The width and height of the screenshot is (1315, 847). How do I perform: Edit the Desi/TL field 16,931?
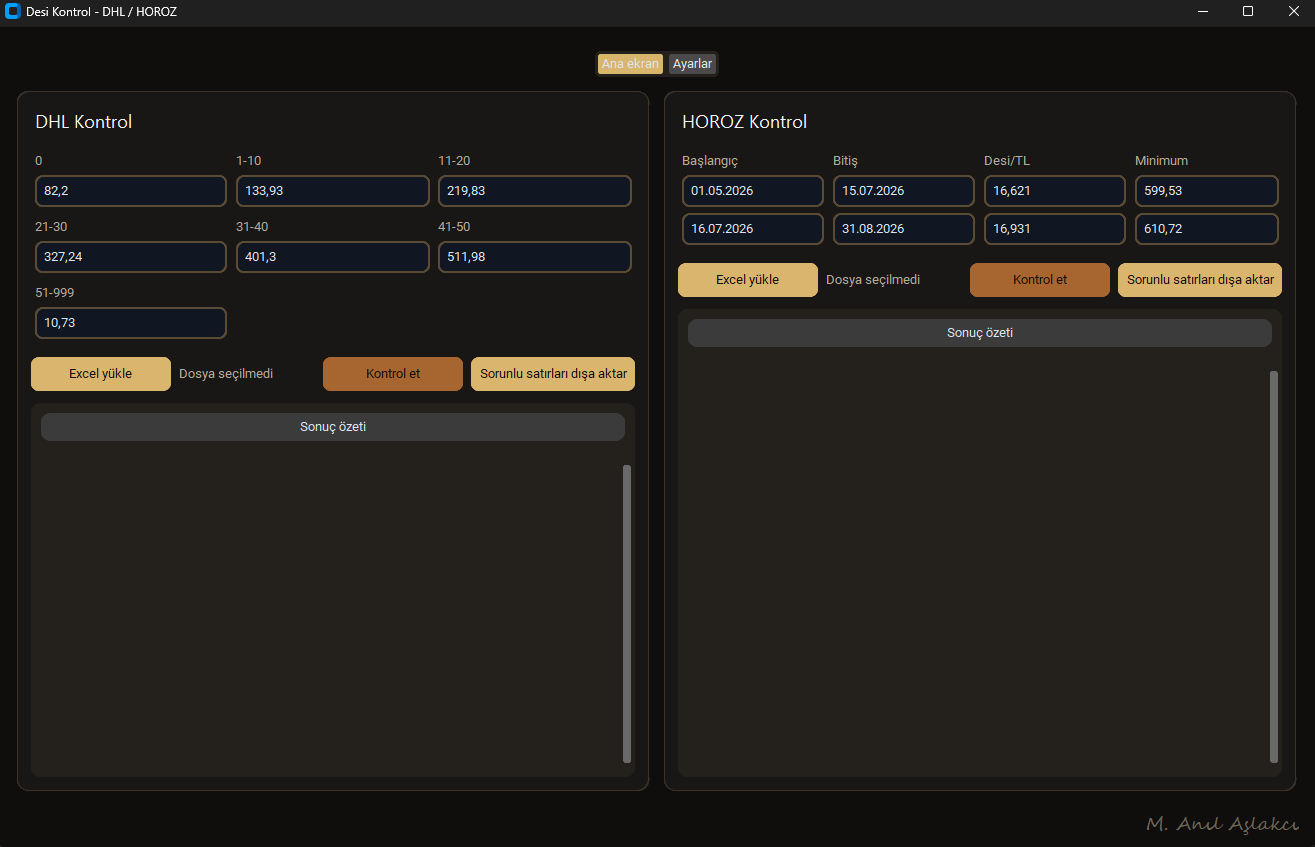(x=1055, y=229)
